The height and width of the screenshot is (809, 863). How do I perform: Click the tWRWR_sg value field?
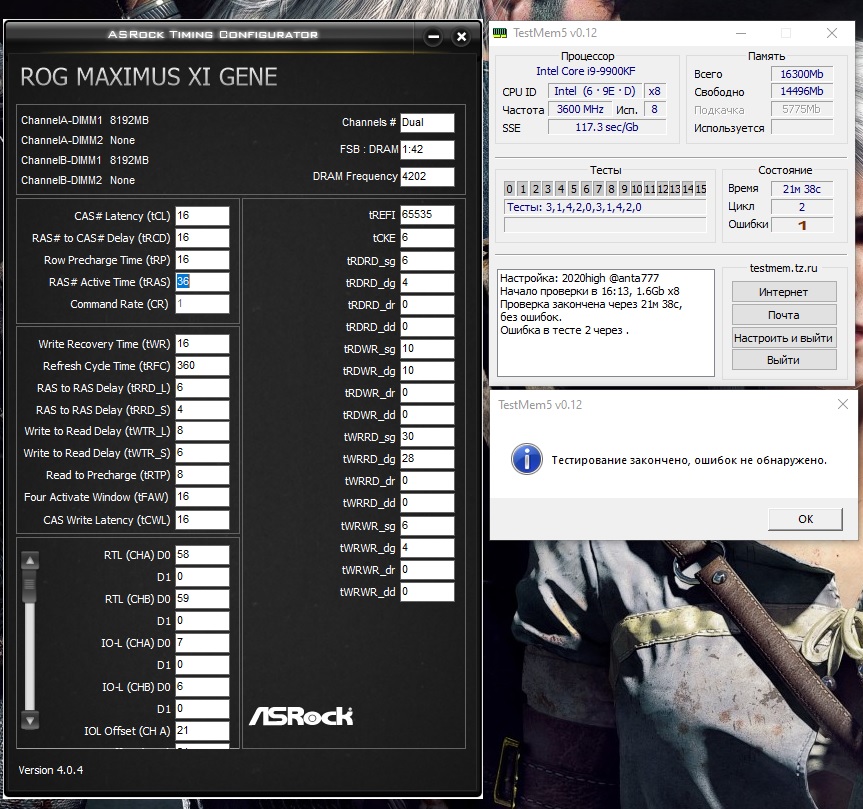click(x=427, y=526)
